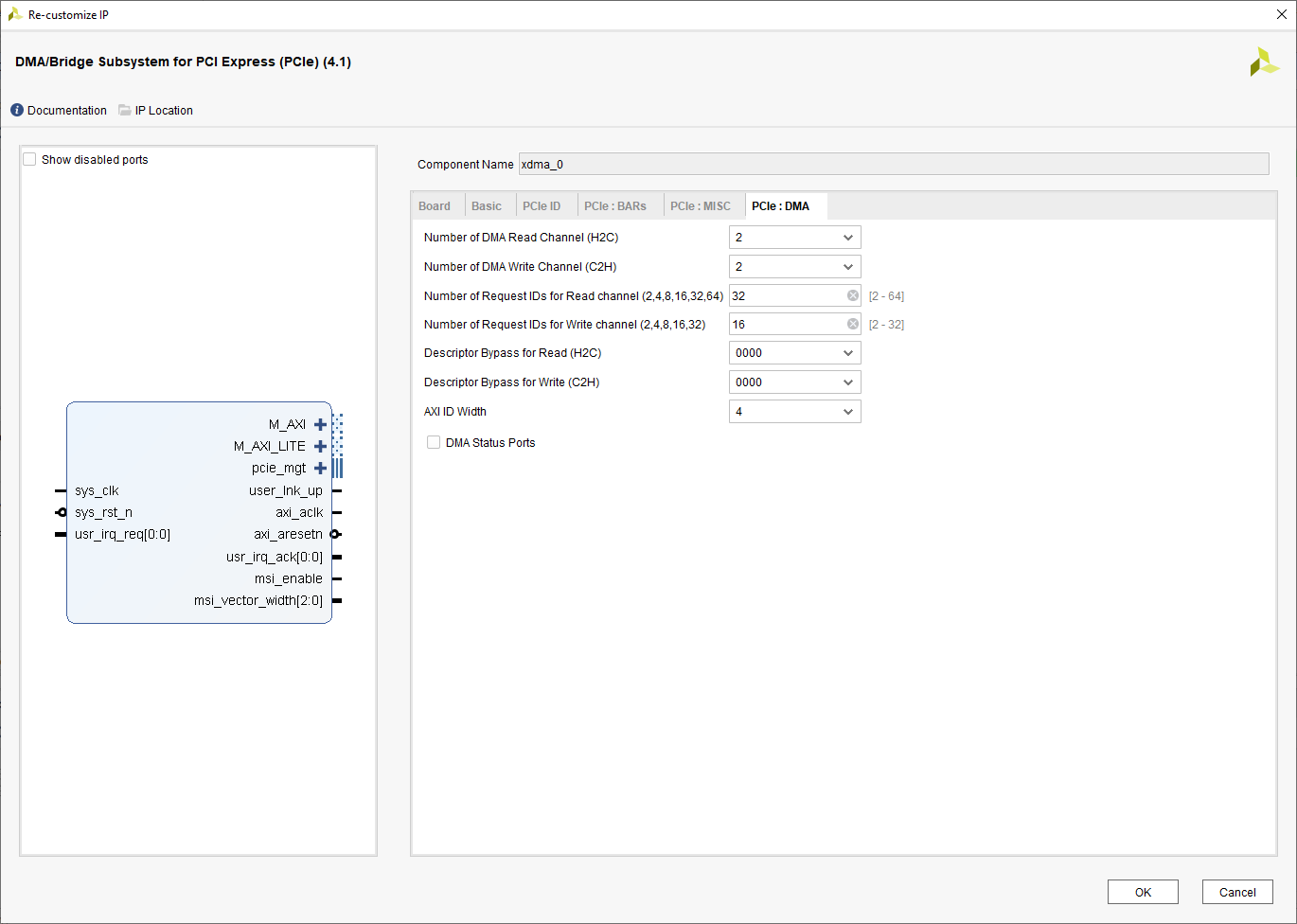Expand the M_AXI_LITE port plus icon
The image size is (1297, 924).
tap(320, 446)
